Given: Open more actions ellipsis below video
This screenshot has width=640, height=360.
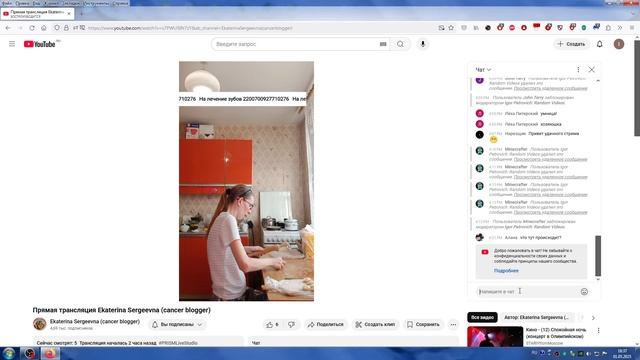Looking at the screenshot, I should (x=453, y=324).
